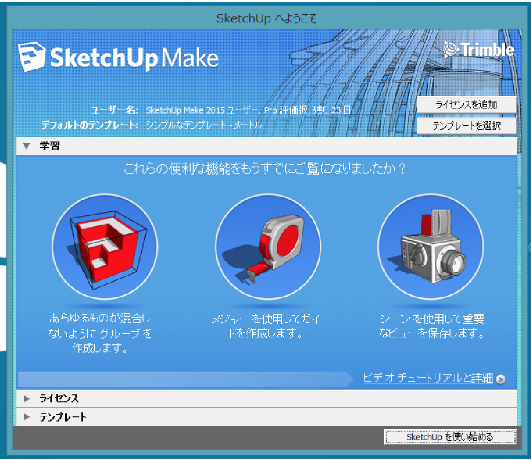Click the これらの便利な機能 heading text
The height and width of the screenshot is (460, 531).
pos(265,168)
